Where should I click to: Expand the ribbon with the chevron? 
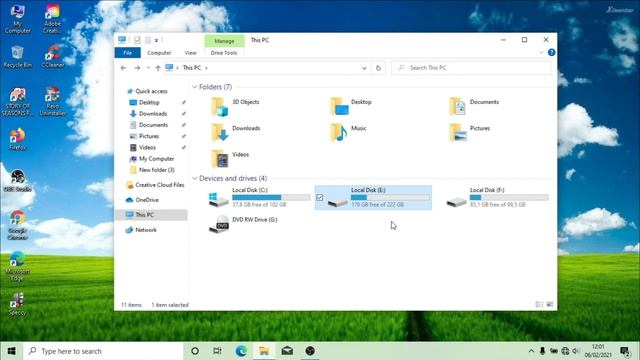(541, 53)
